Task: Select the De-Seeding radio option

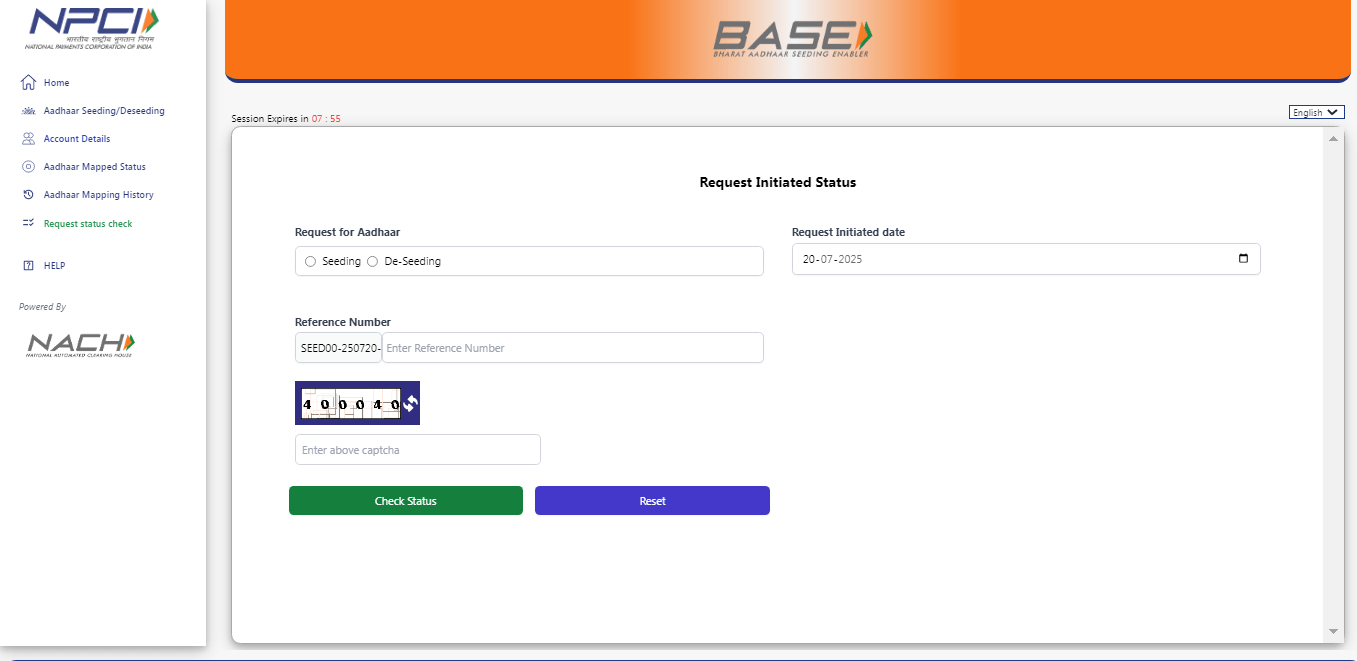Action: pyautogui.click(x=373, y=261)
